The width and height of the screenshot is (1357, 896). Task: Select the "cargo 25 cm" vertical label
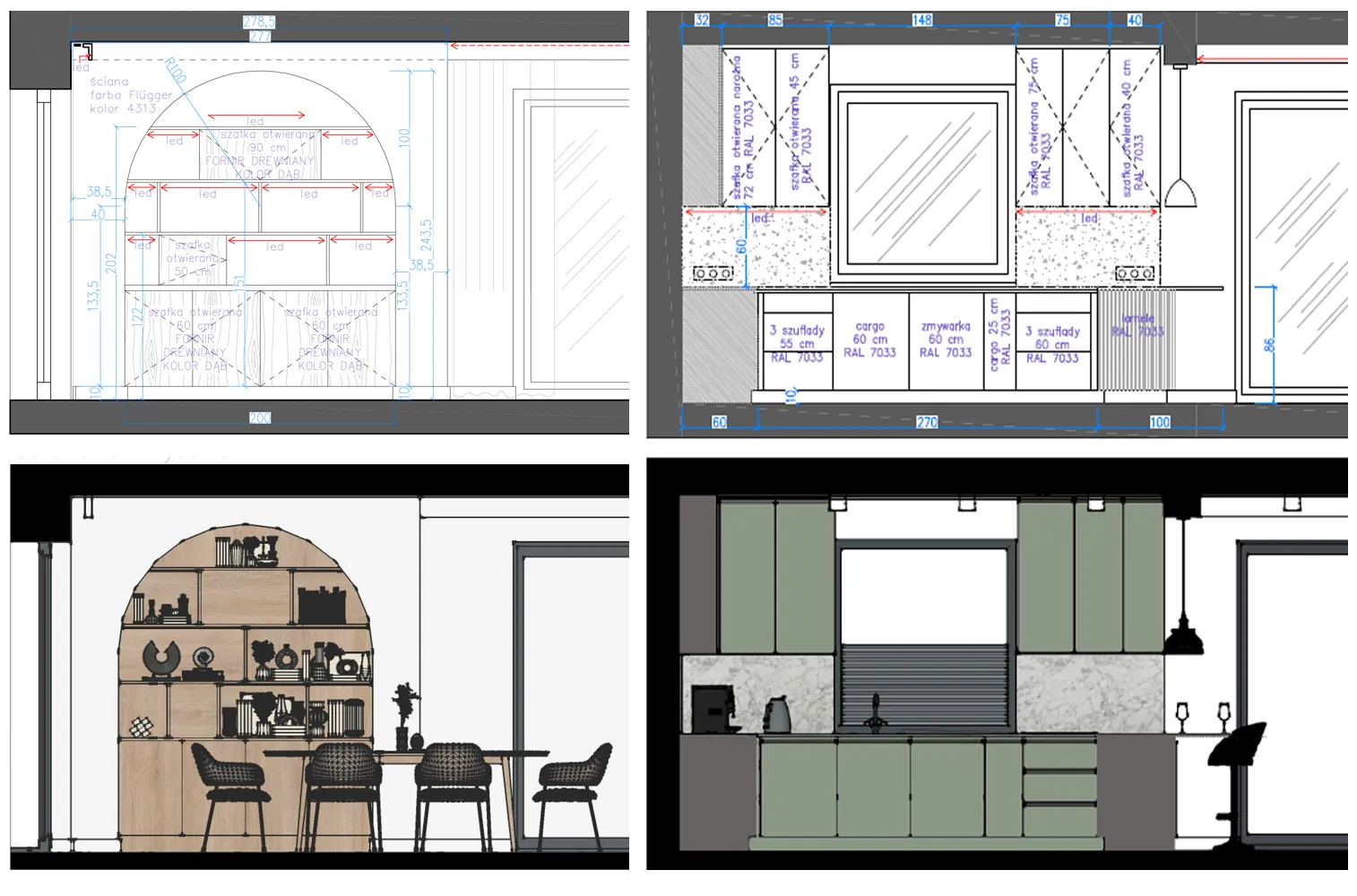coord(993,334)
